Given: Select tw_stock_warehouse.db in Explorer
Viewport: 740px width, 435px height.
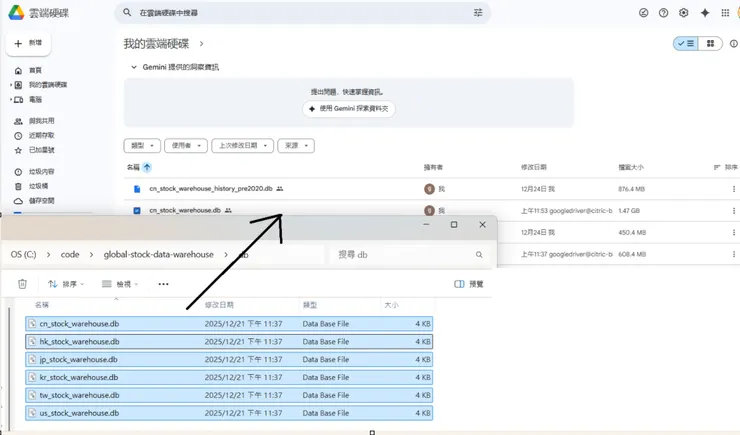Looking at the screenshot, I should pyautogui.click(x=229, y=395).
